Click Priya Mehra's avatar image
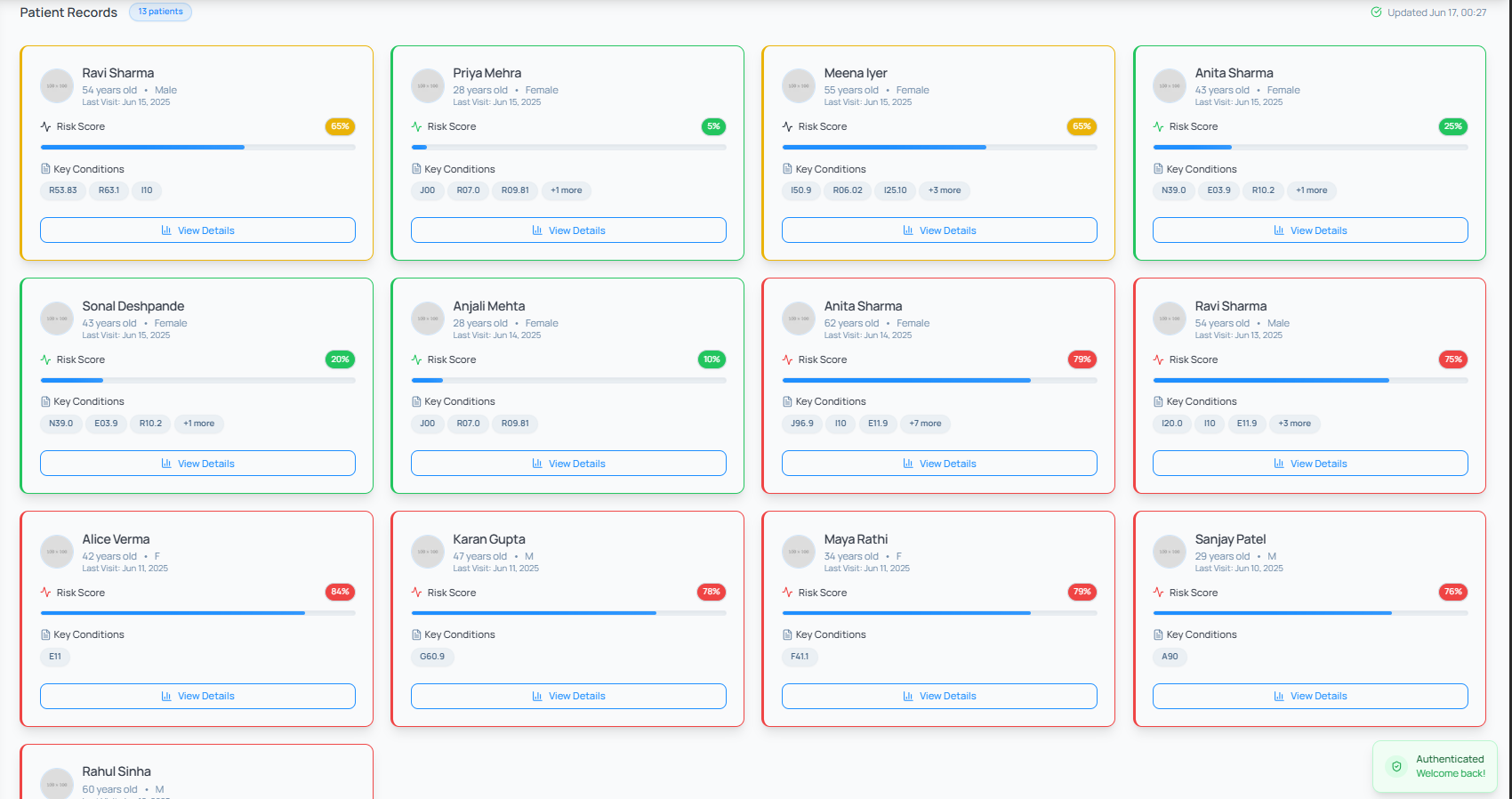1512x799 pixels. (x=428, y=85)
